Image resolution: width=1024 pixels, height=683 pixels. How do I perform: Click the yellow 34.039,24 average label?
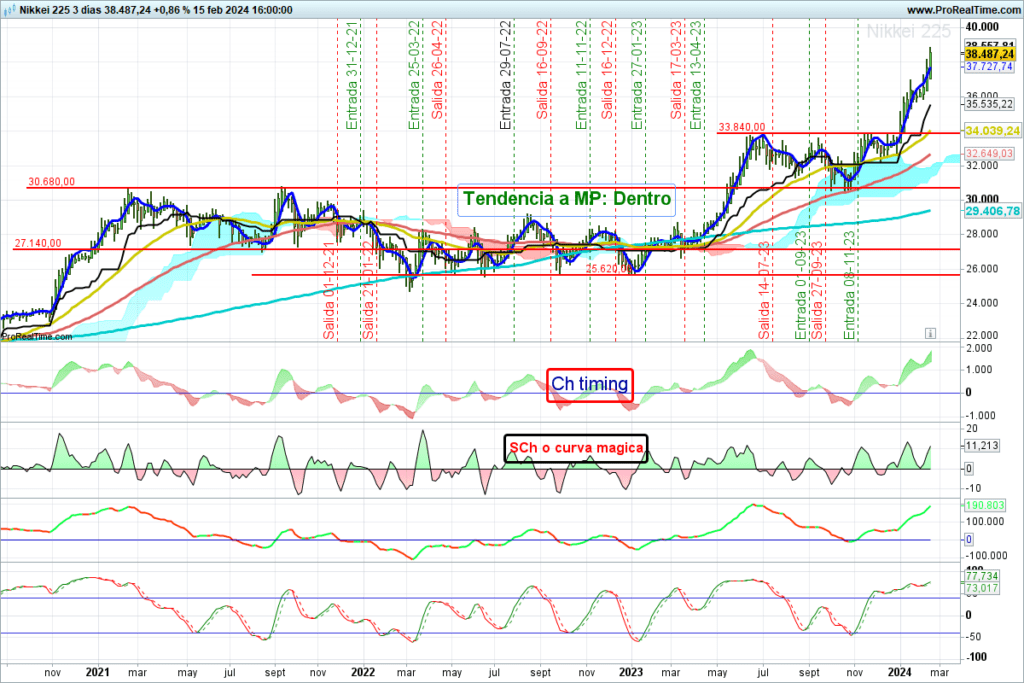992,131
